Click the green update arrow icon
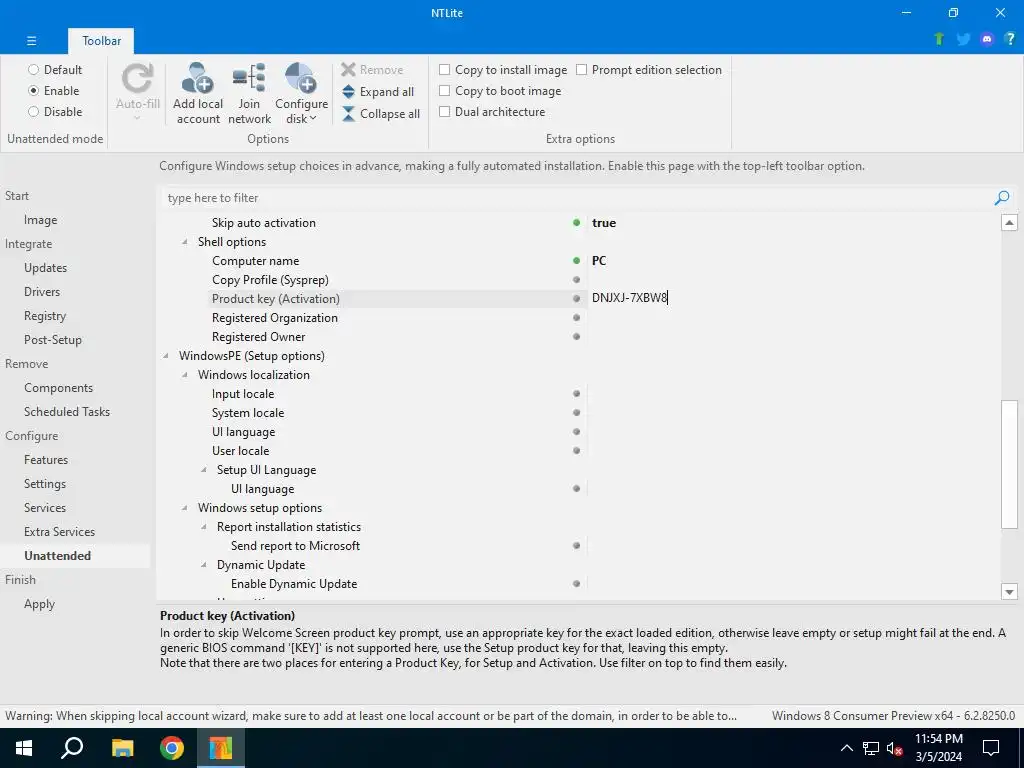 click(939, 39)
